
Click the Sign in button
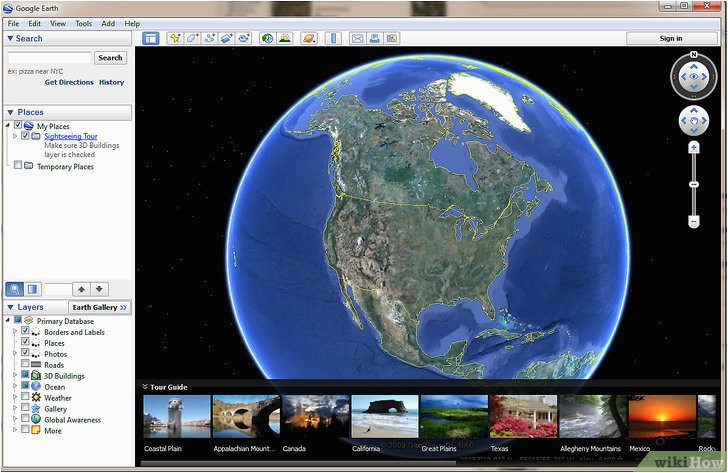point(671,39)
